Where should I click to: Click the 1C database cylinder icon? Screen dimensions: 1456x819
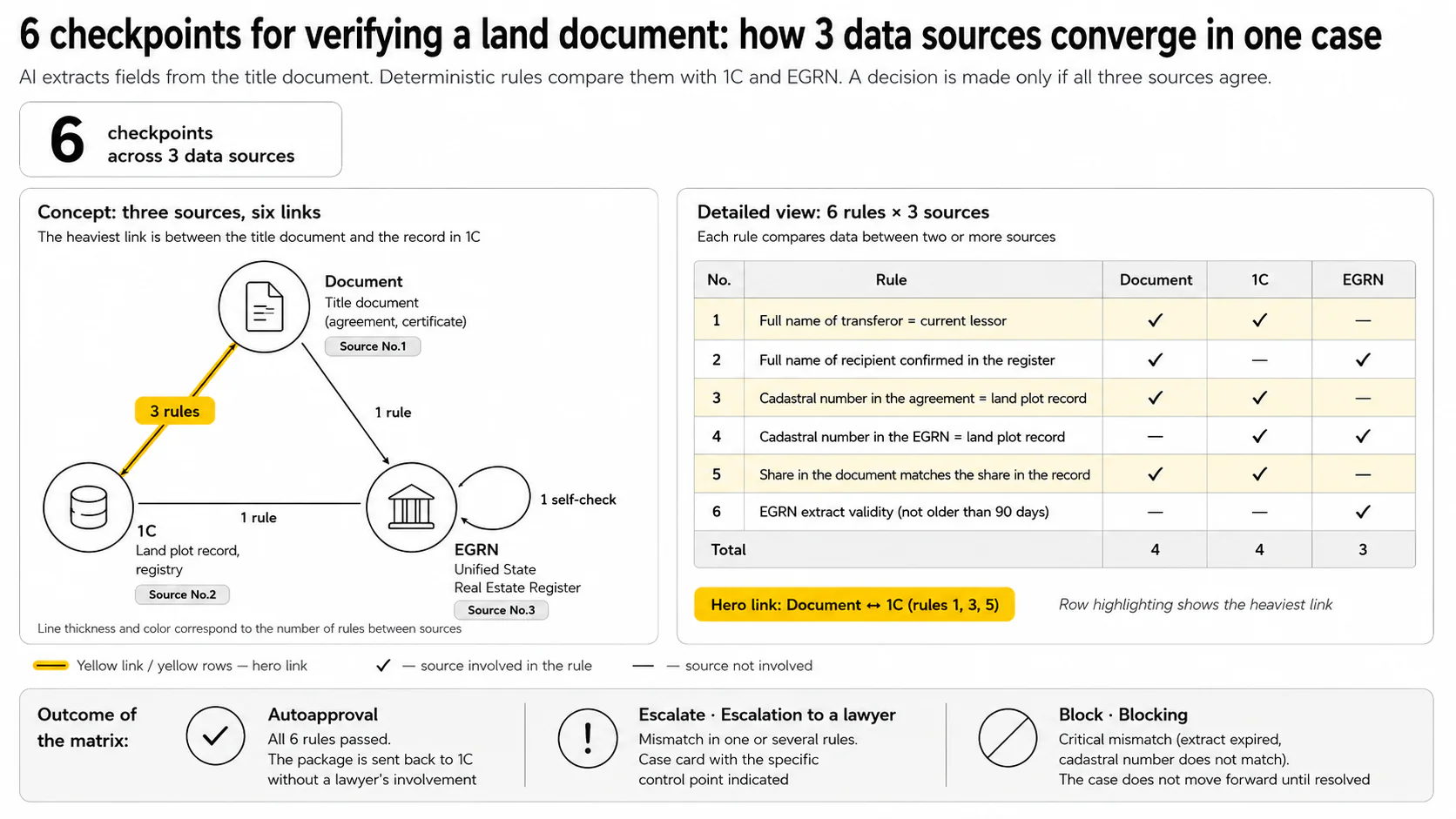point(88,507)
